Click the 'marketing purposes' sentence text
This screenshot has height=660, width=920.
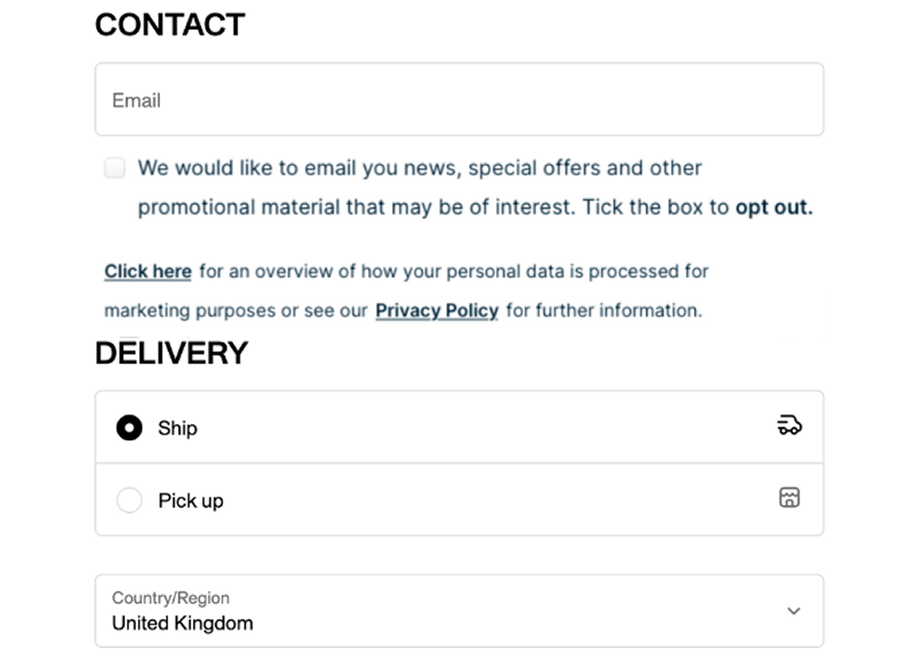[x=236, y=310]
